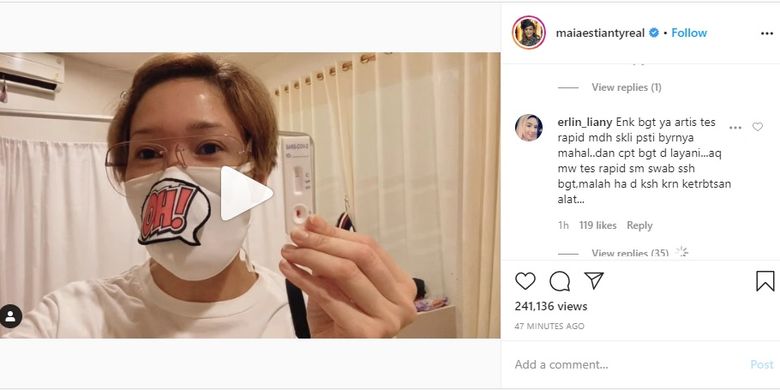Screen dimensions: 780x390
Task: Save post with bookmark icon
Action: pos(765,281)
